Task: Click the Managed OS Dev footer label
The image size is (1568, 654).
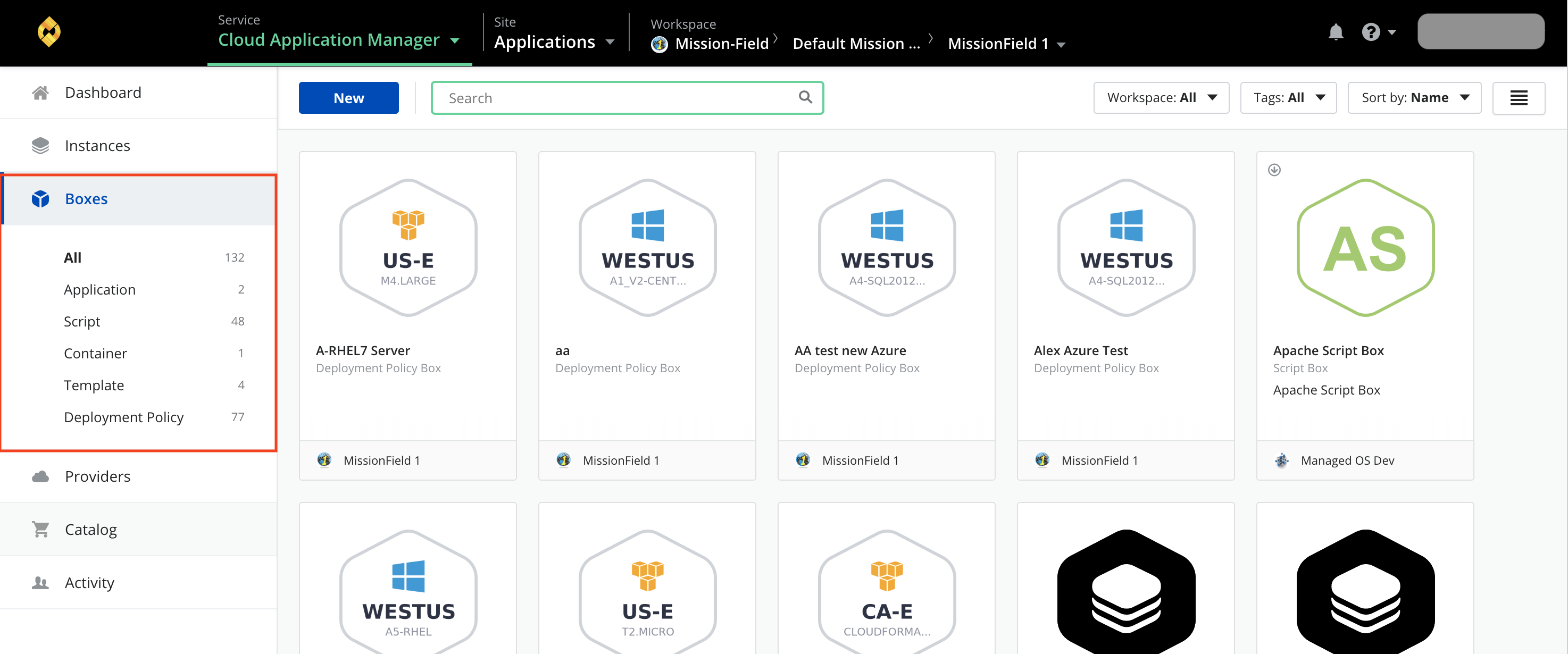Action: pos(1347,460)
